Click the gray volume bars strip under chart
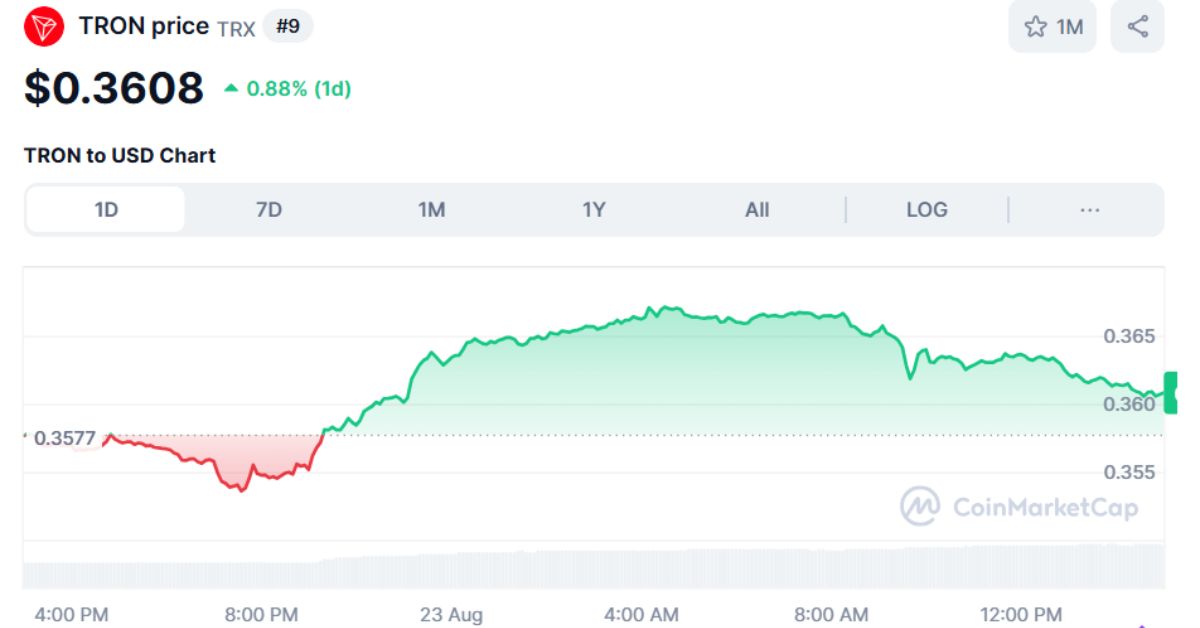Image resolution: width=1200 pixels, height=628 pixels. 594,566
